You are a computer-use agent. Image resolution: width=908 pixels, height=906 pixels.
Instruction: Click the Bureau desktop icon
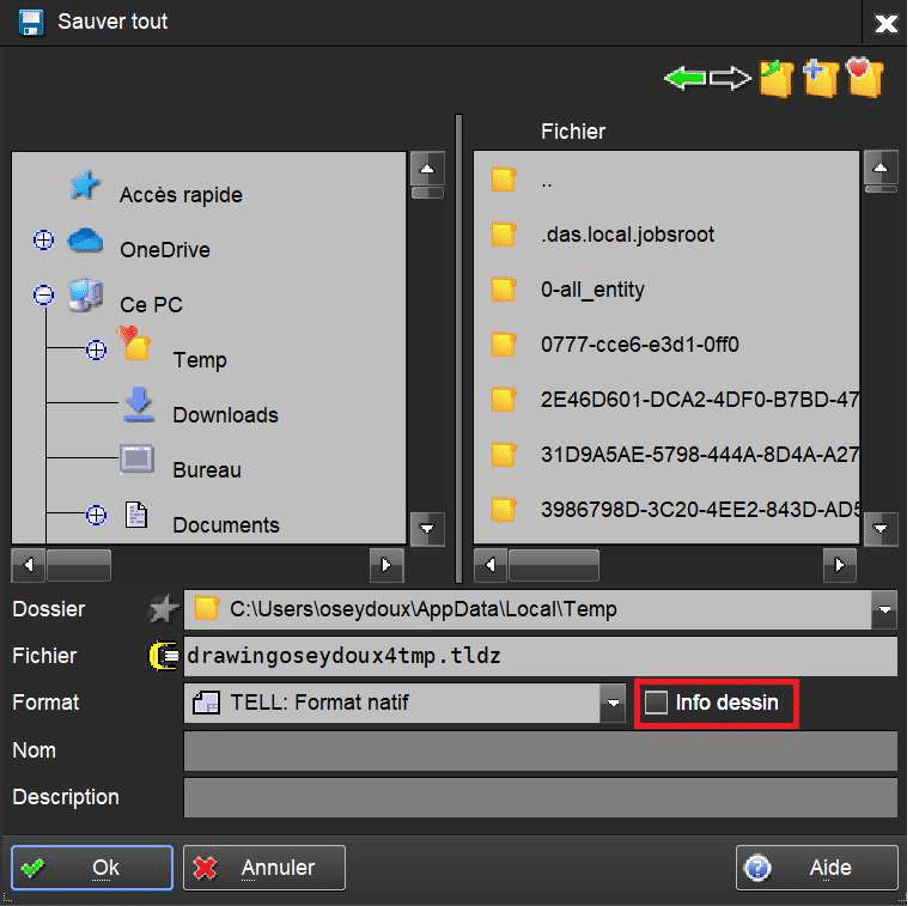(137, 459)
